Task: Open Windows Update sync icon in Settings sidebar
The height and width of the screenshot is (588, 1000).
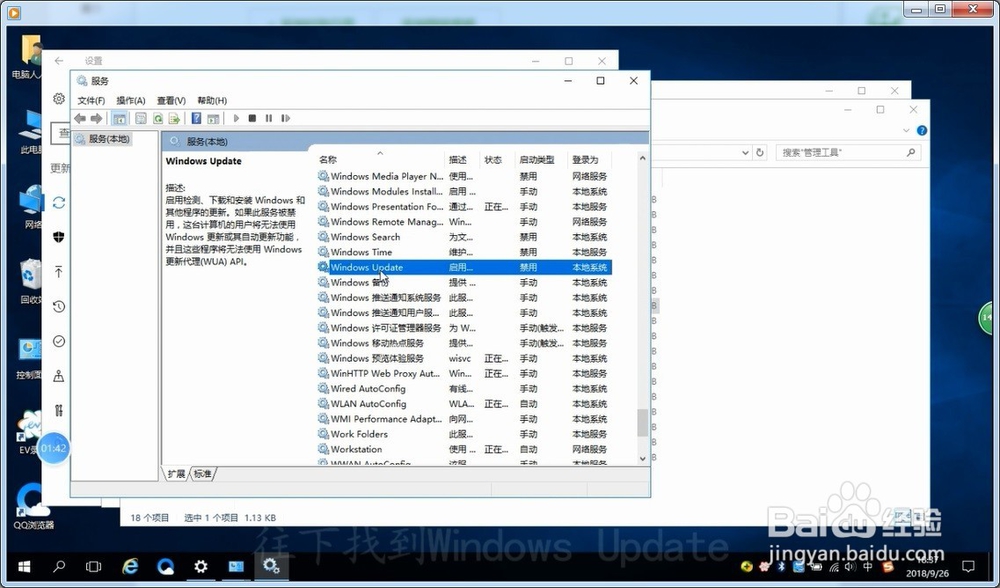Action: pyautogui.click(x=59, y=203)
